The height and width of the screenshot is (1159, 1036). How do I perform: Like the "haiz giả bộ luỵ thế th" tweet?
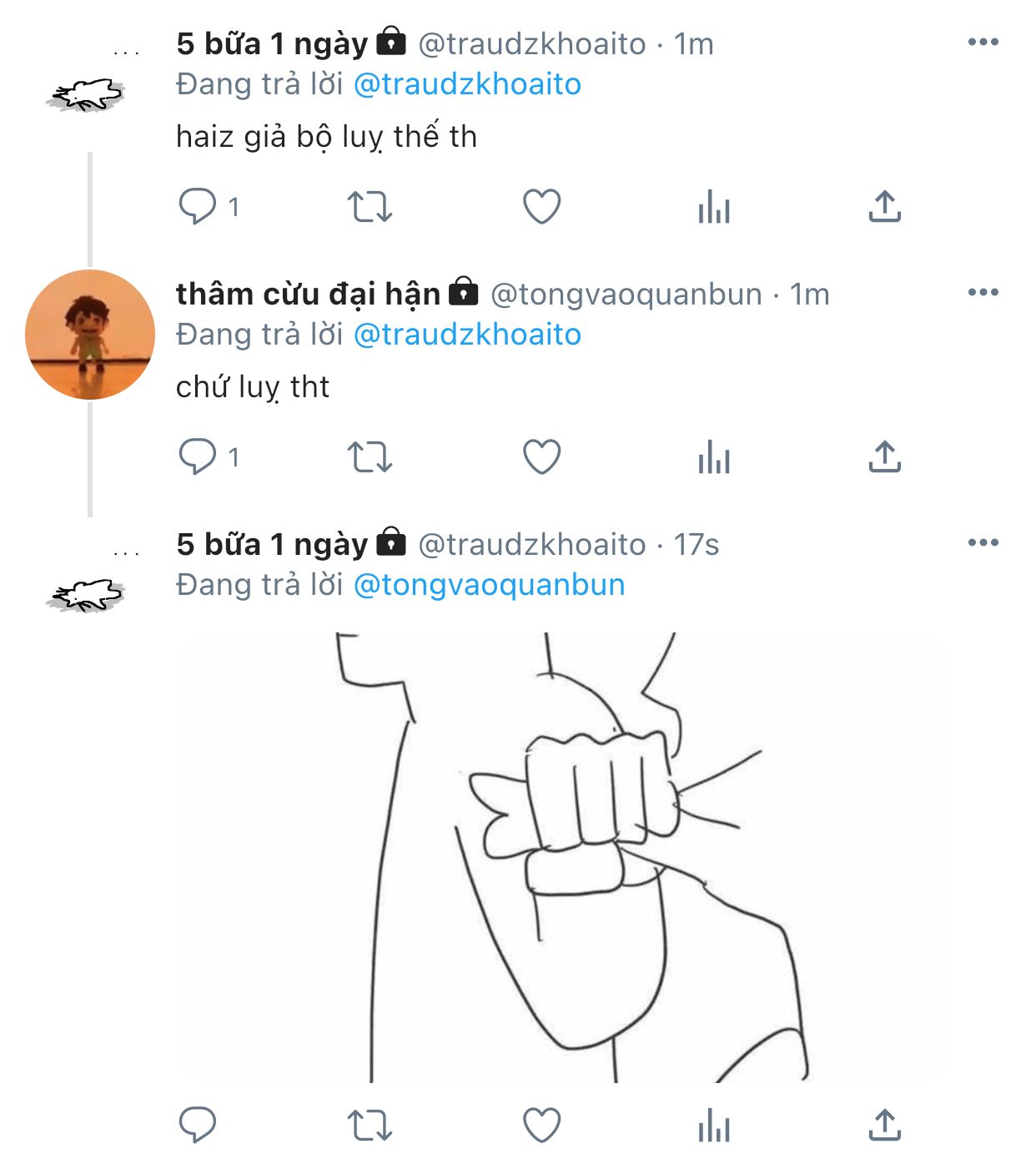541,206
